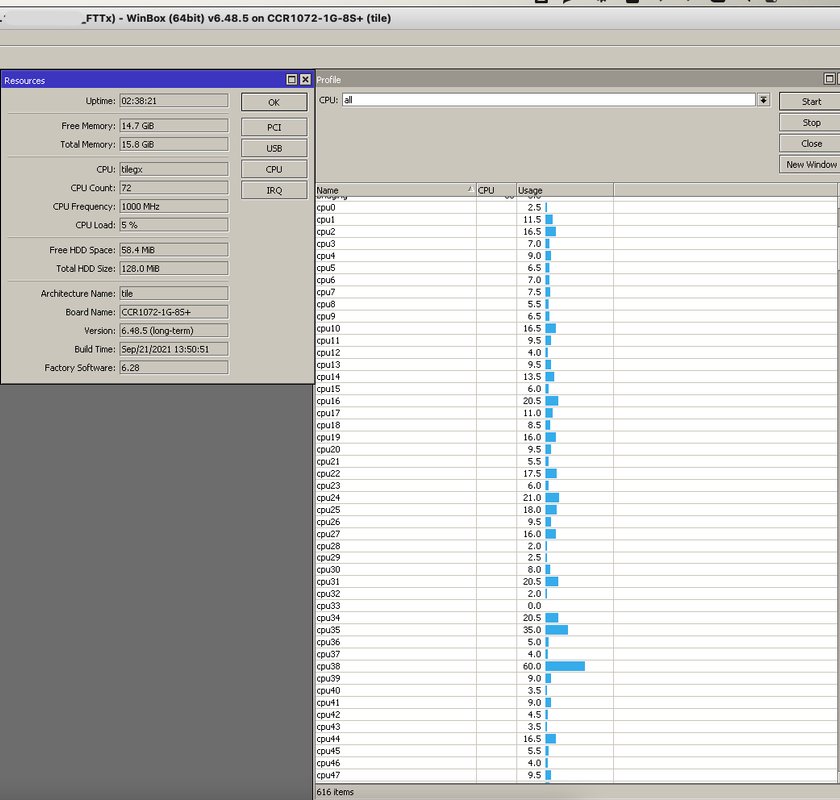
Task: Select the cpu1 row at 11.5 usage
Action: (x=576, y=220)
